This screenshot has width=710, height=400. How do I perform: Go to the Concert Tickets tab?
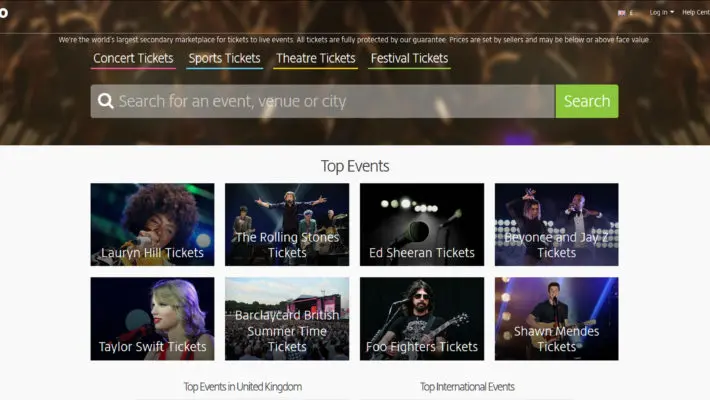(133, 59)
